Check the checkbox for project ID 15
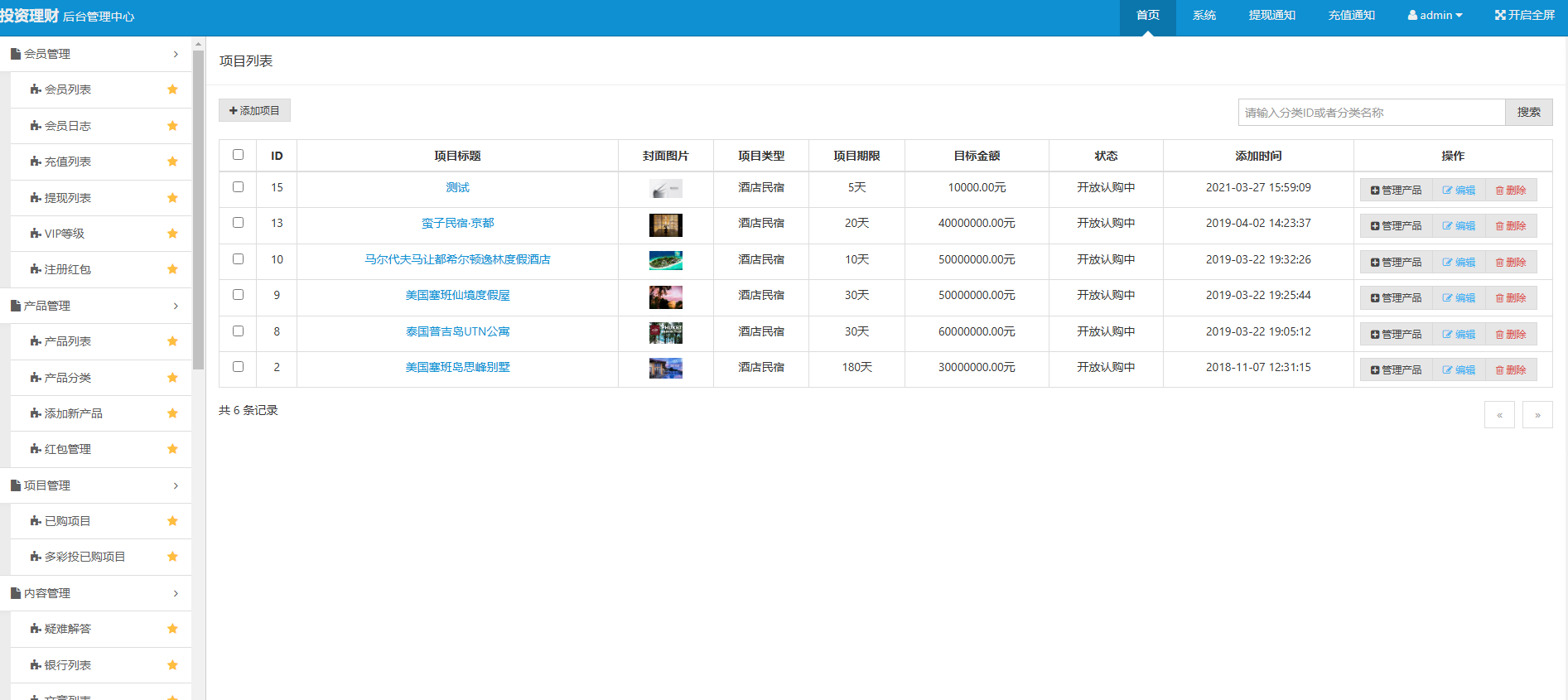The image size is (1568, 700). pyautogui.click(x=239, y=187)
